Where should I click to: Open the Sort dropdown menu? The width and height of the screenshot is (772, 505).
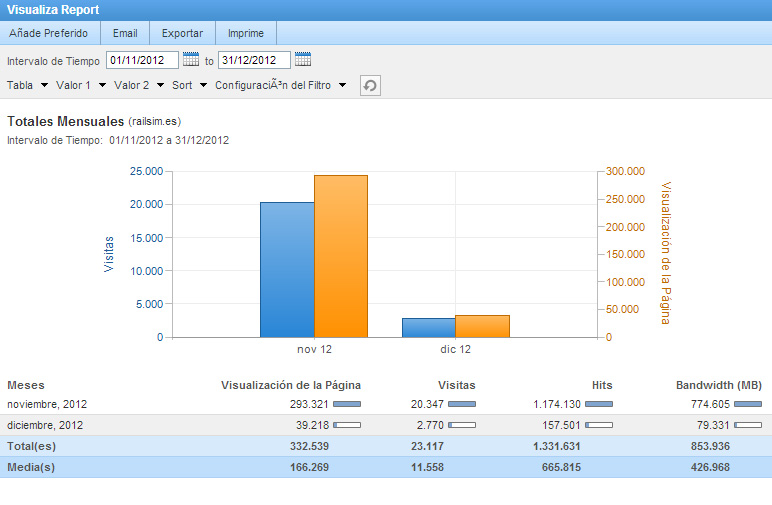pos(190,85)
